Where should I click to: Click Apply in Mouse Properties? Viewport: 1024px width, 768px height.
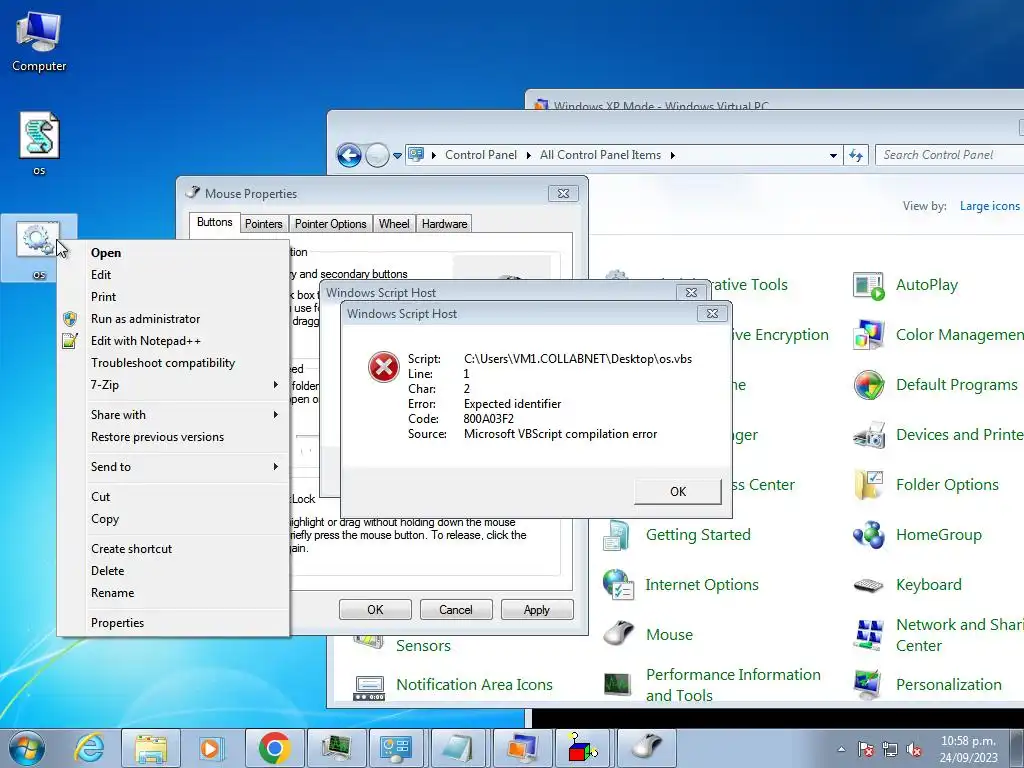(537, 609)
